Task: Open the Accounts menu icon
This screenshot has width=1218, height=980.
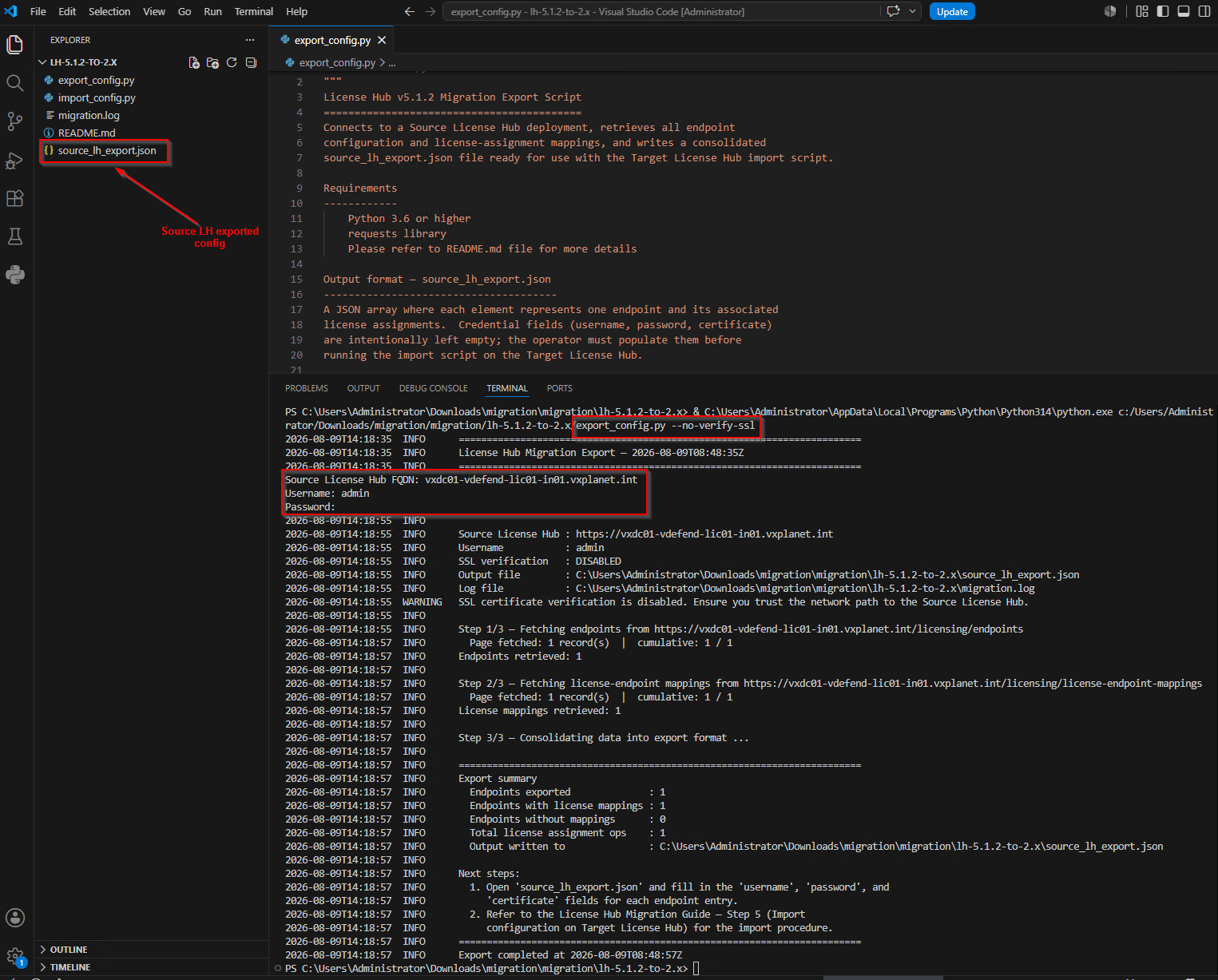Action: (x=14, y=918)
